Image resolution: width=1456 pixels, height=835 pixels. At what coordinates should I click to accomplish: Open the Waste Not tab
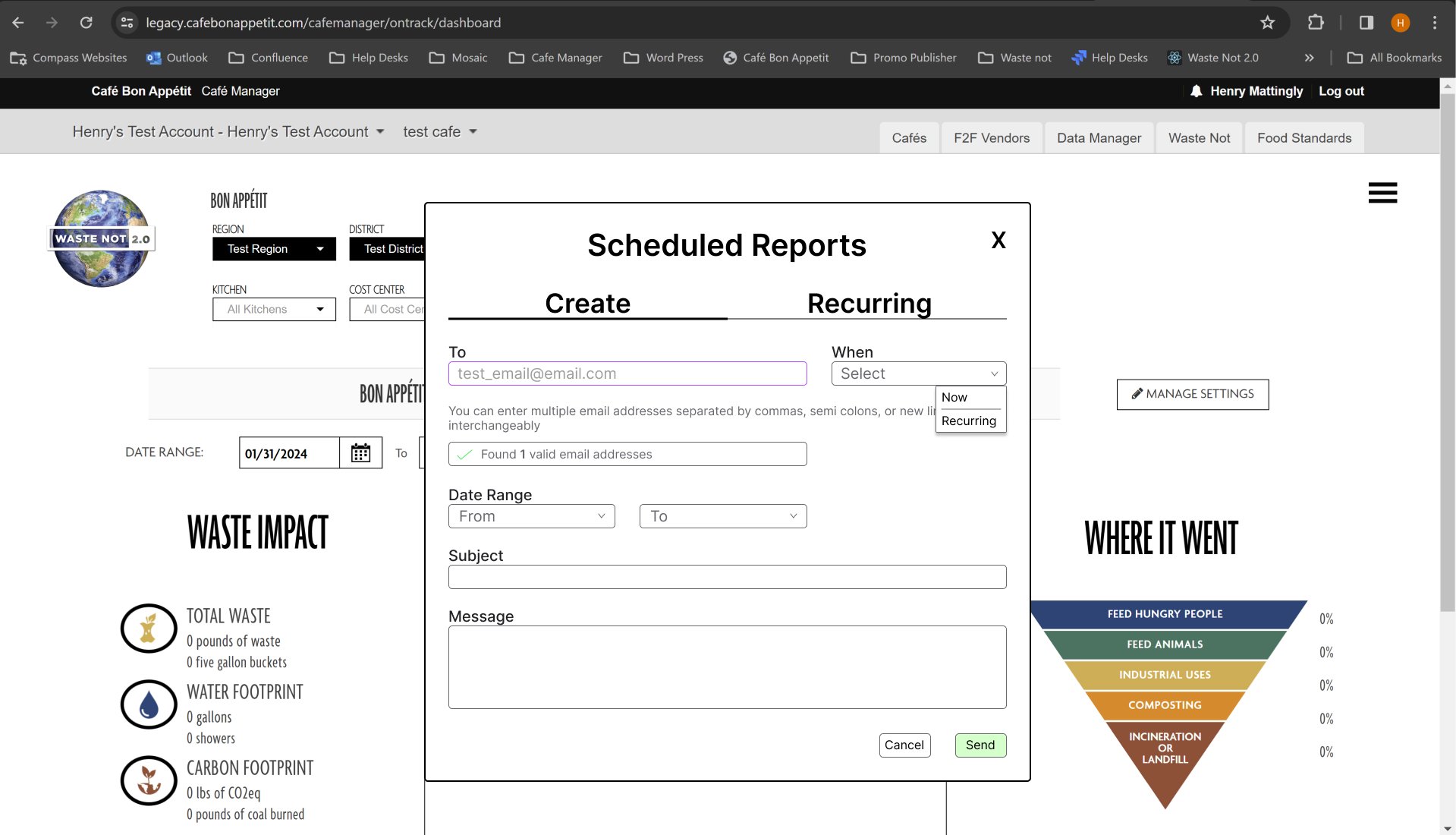(x=1199, y=138)
